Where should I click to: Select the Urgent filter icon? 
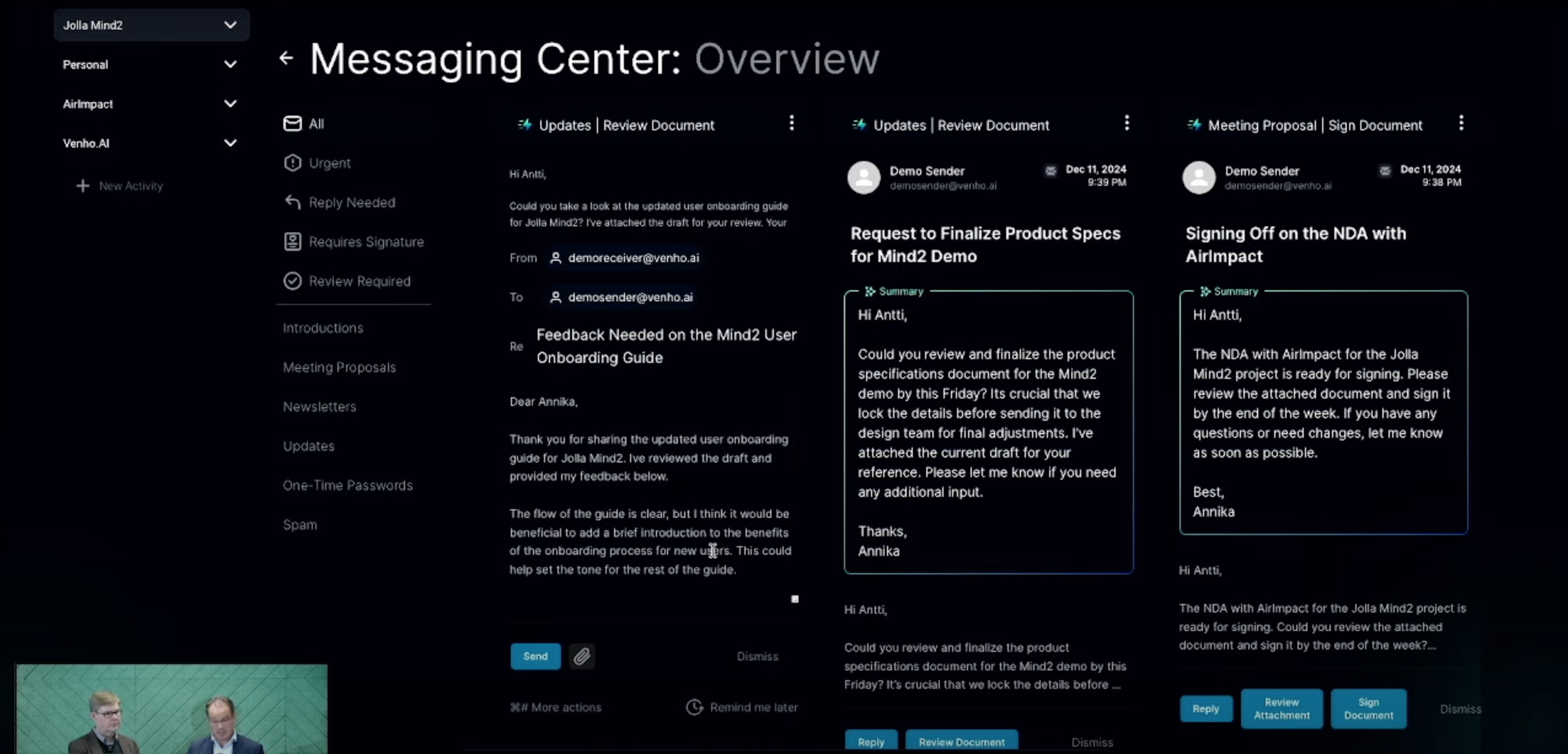point(293,163)
